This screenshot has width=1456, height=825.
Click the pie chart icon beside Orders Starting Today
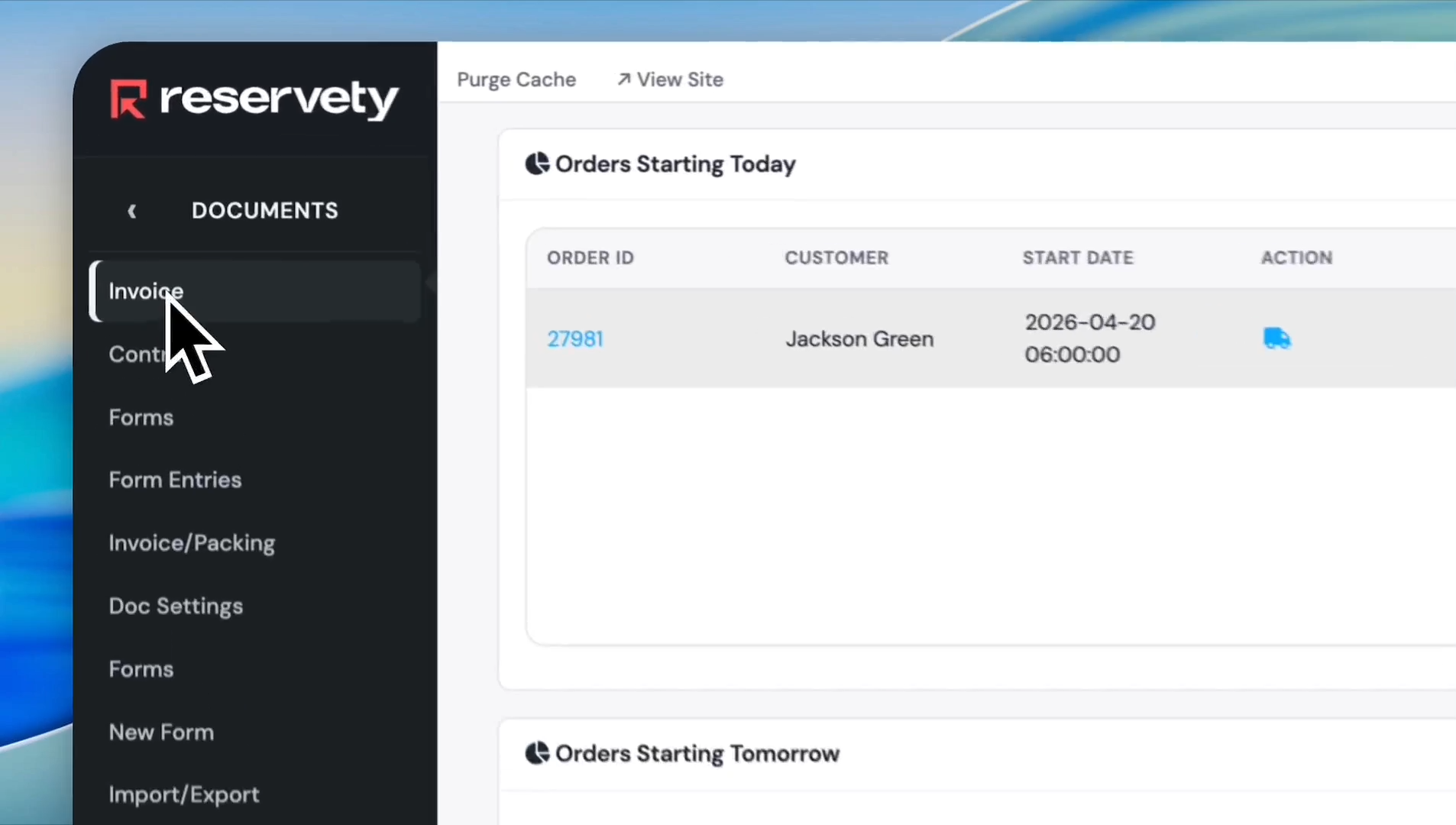[537, 164]
